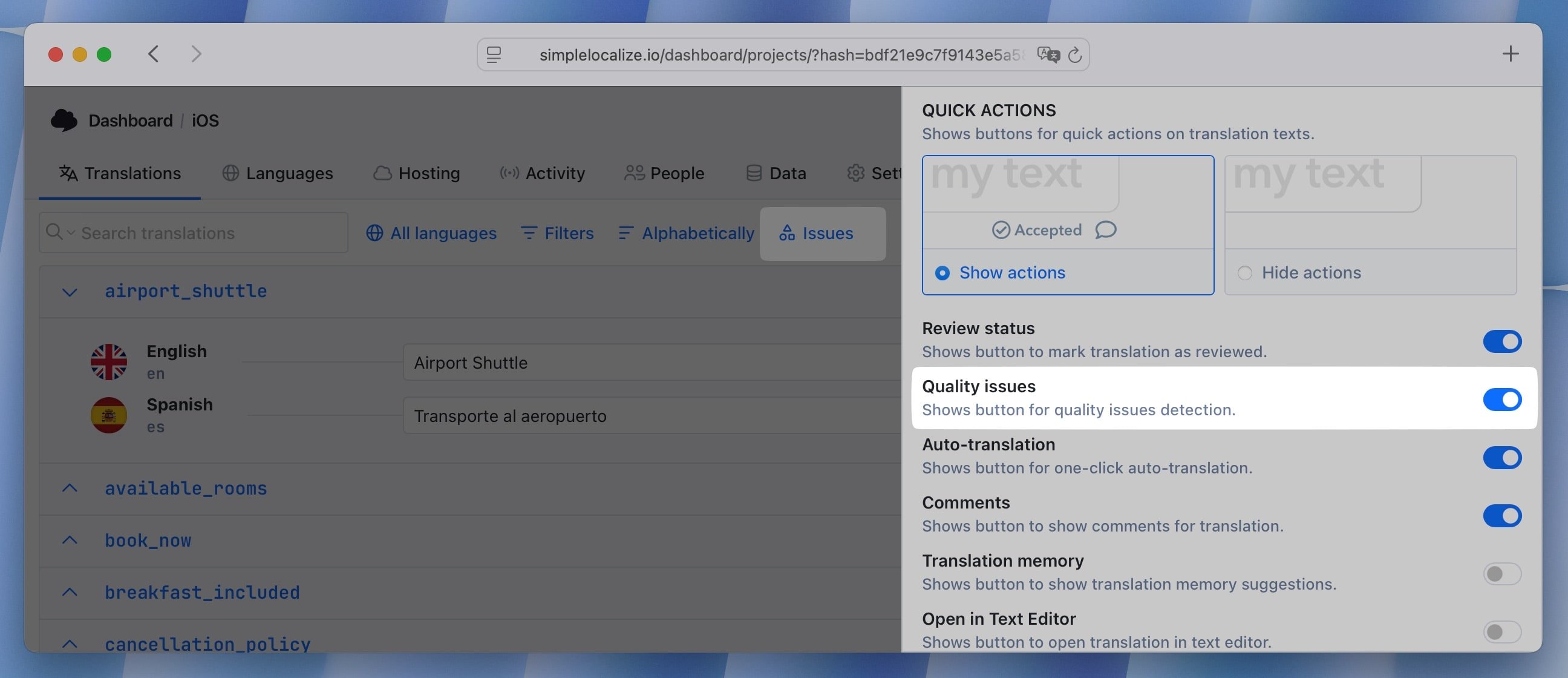Click the Spanish flag icon
The width and height of the screenshot is (1568, 678).
[x=109, y=415]
